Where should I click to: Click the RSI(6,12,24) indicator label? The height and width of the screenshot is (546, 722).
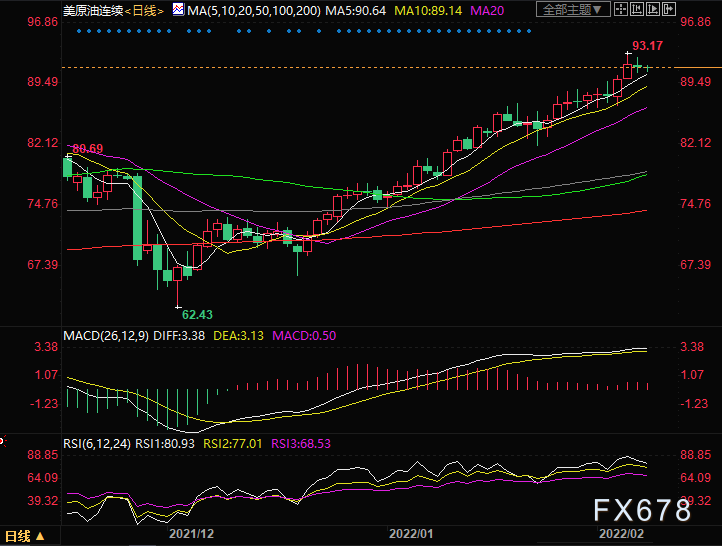point(97,444)
